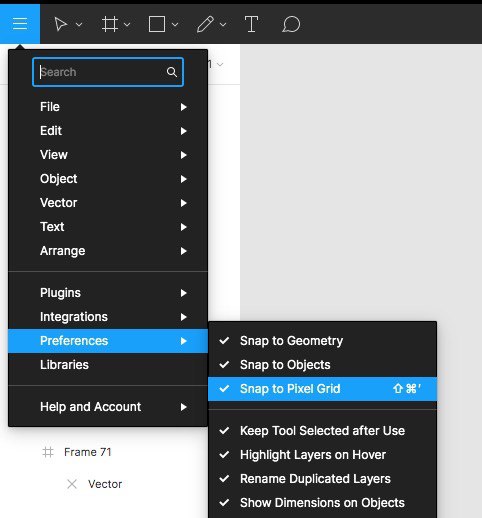Toggle Snap to Objects preference

[322, 365]
